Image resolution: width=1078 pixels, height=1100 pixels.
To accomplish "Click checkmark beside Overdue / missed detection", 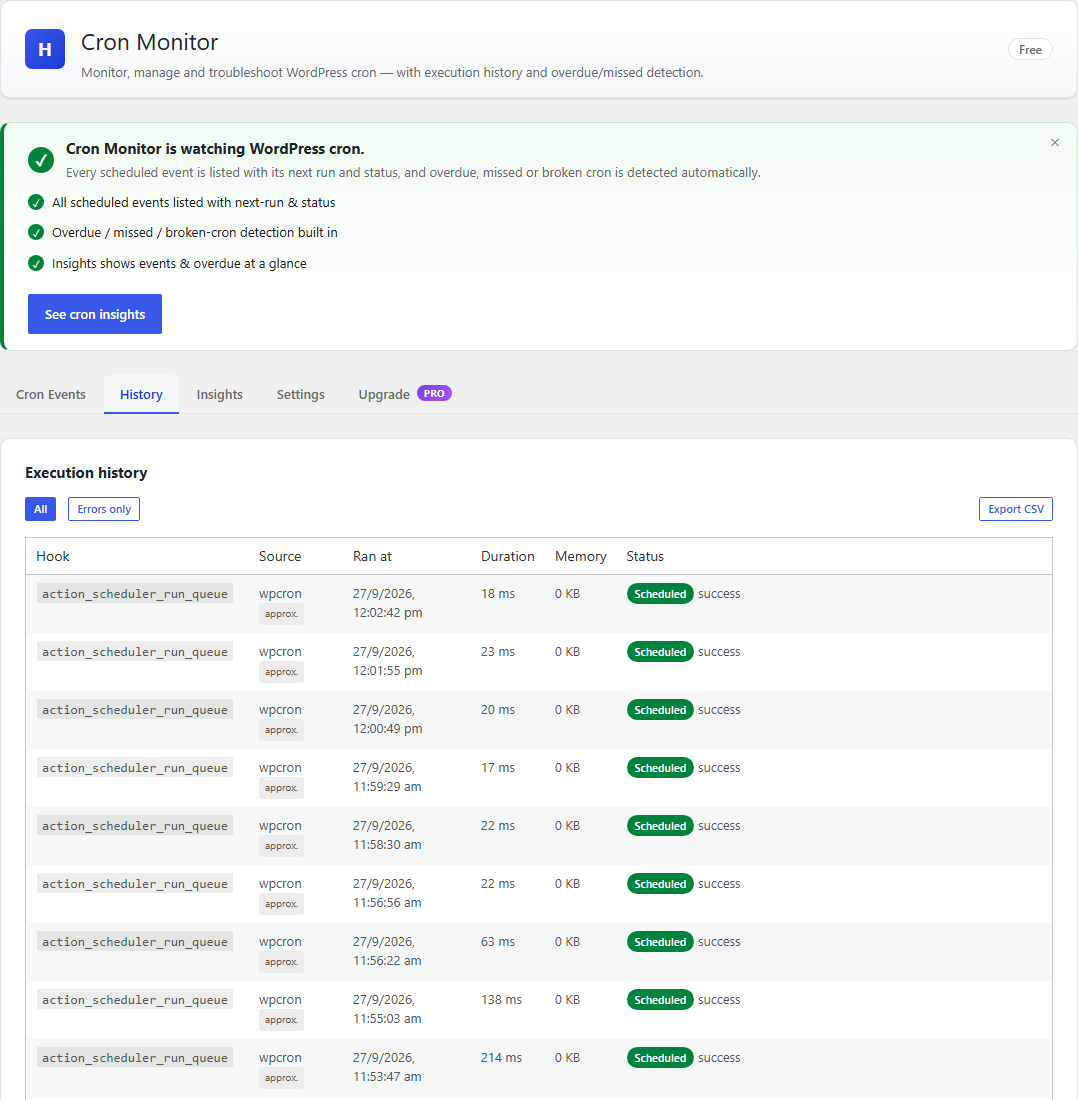I will 36,232.
